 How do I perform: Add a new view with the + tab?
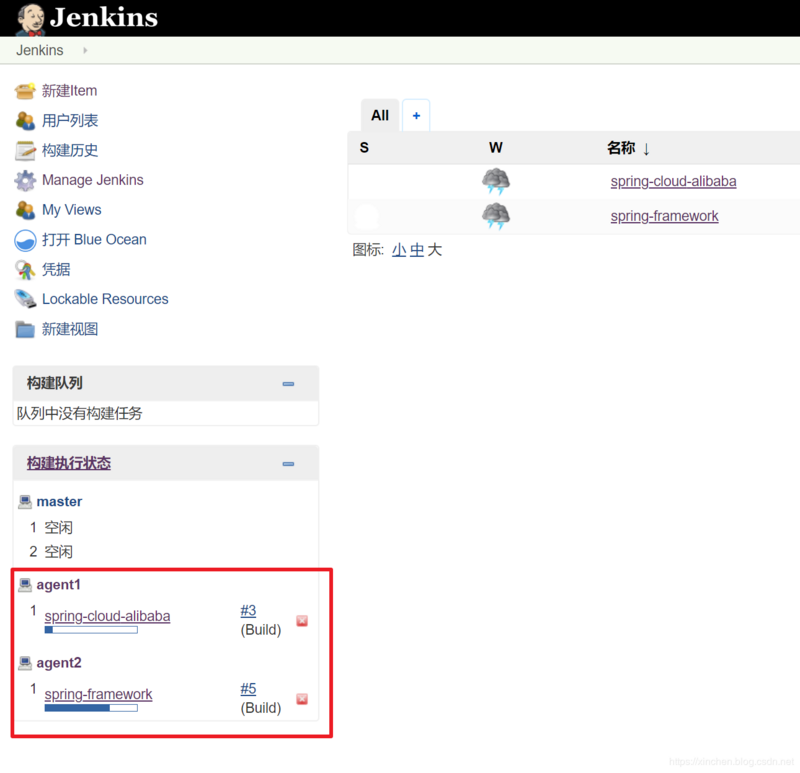coord(416,115)
